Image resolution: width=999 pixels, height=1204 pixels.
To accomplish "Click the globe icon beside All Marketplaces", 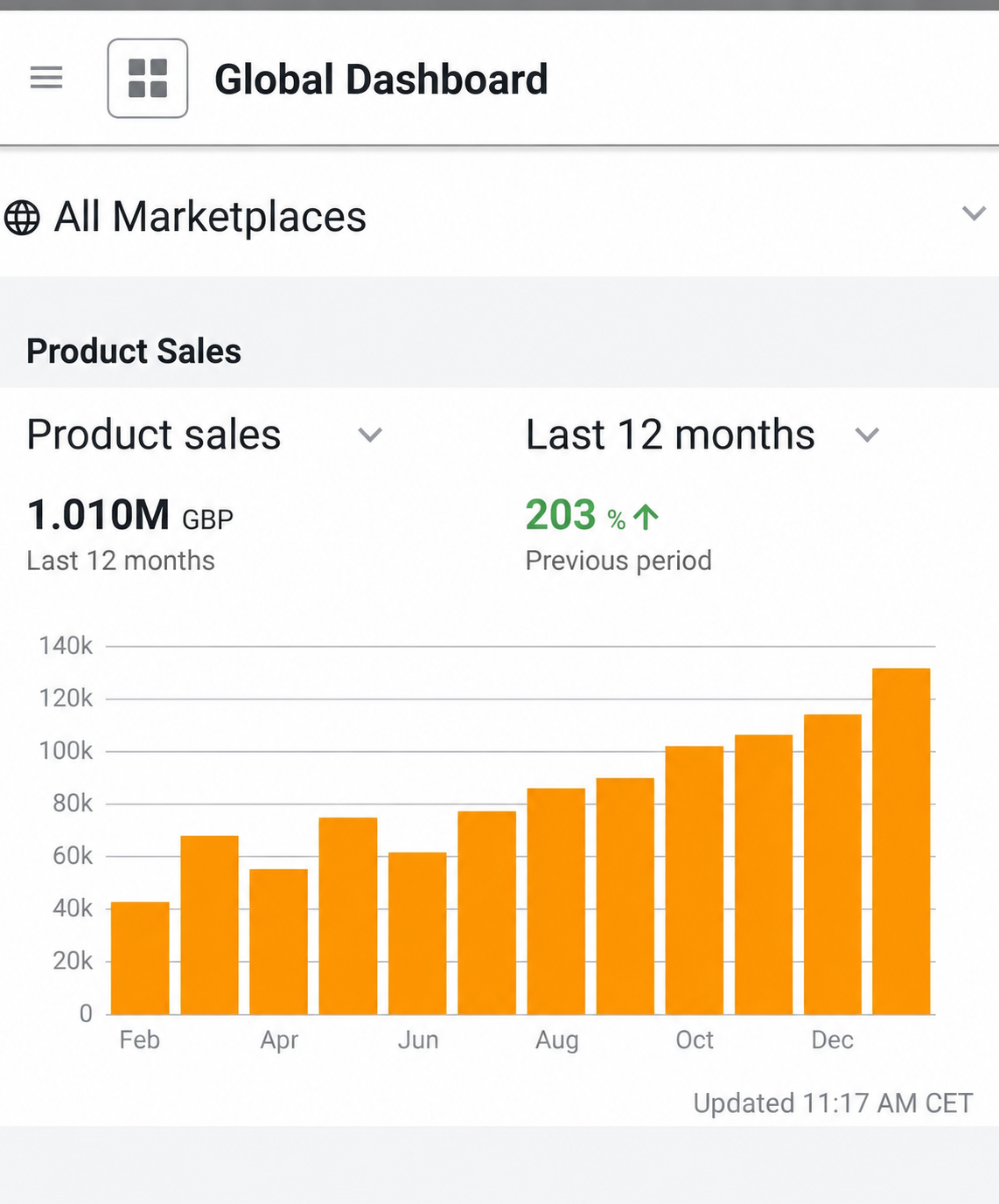I will pos(22,218).
